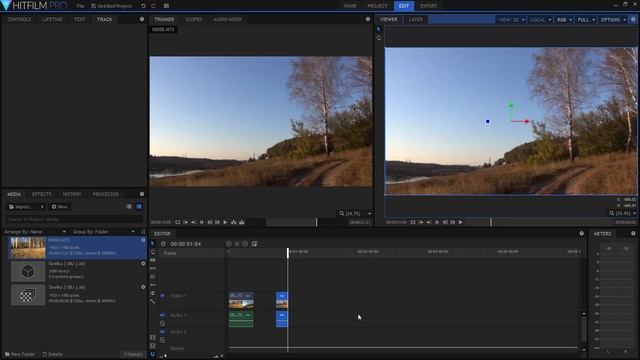Click the Search in Project Media field
This screenshot has height=360, width=640.
[74, 219]
